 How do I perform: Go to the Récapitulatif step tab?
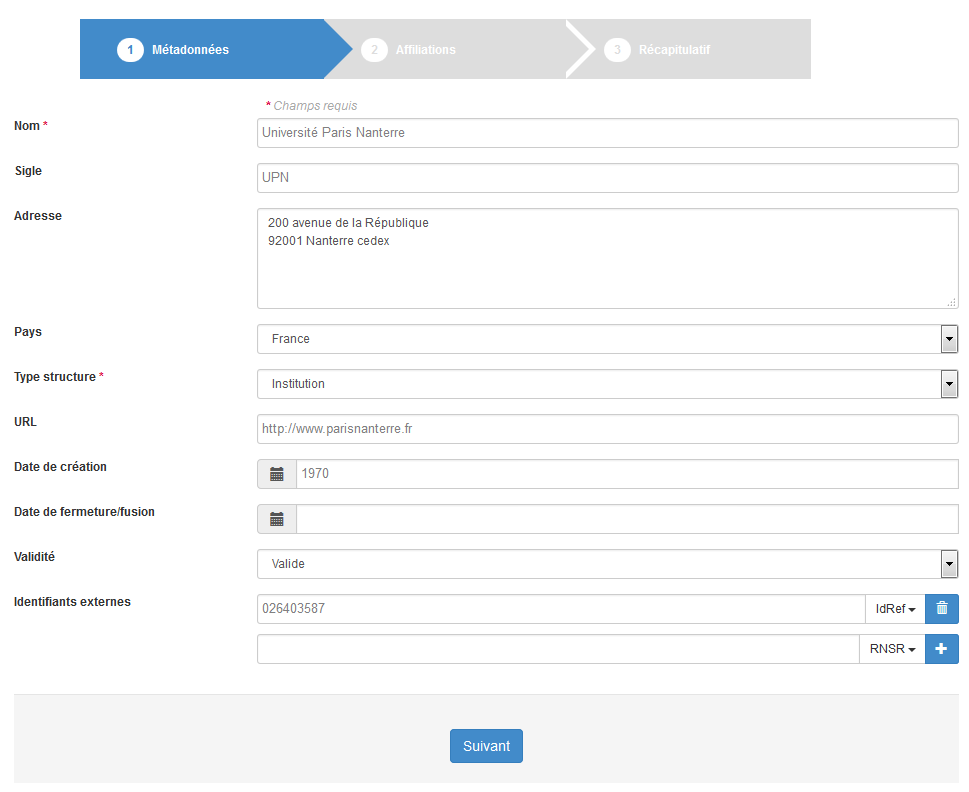click(x=688, y=49)
